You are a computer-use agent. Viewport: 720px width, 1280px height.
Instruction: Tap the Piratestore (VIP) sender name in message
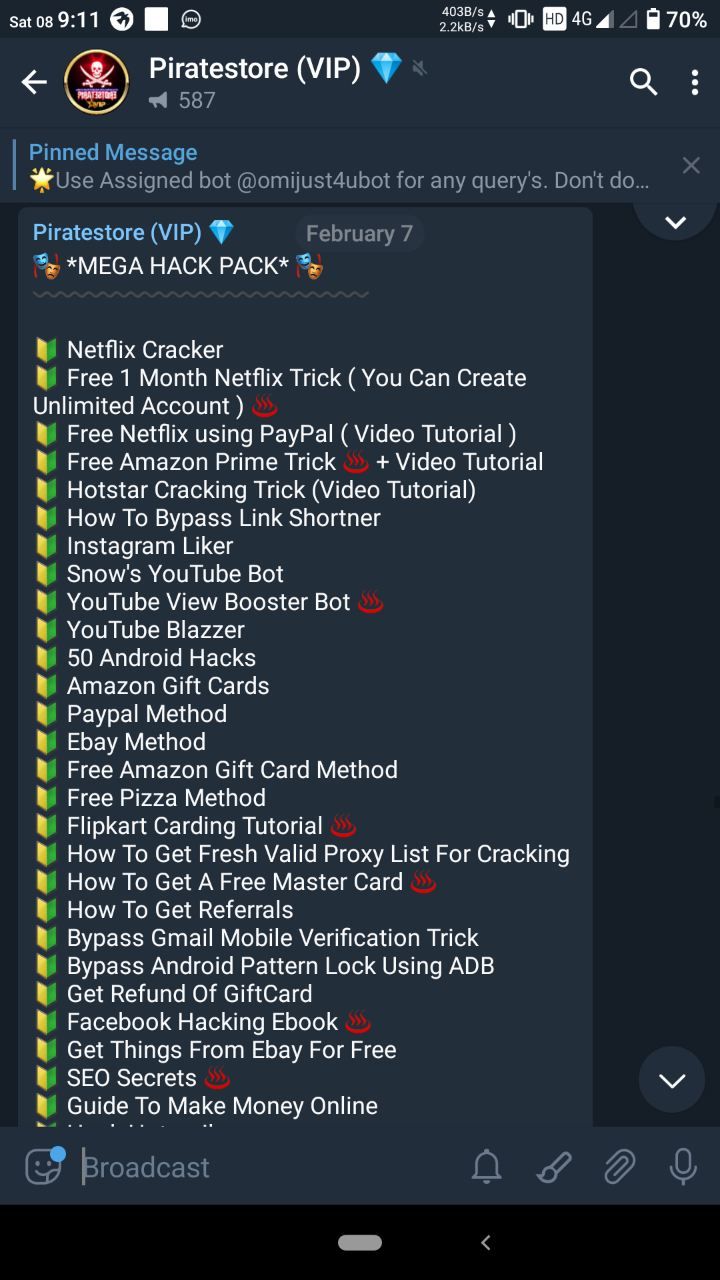(117, 232)
